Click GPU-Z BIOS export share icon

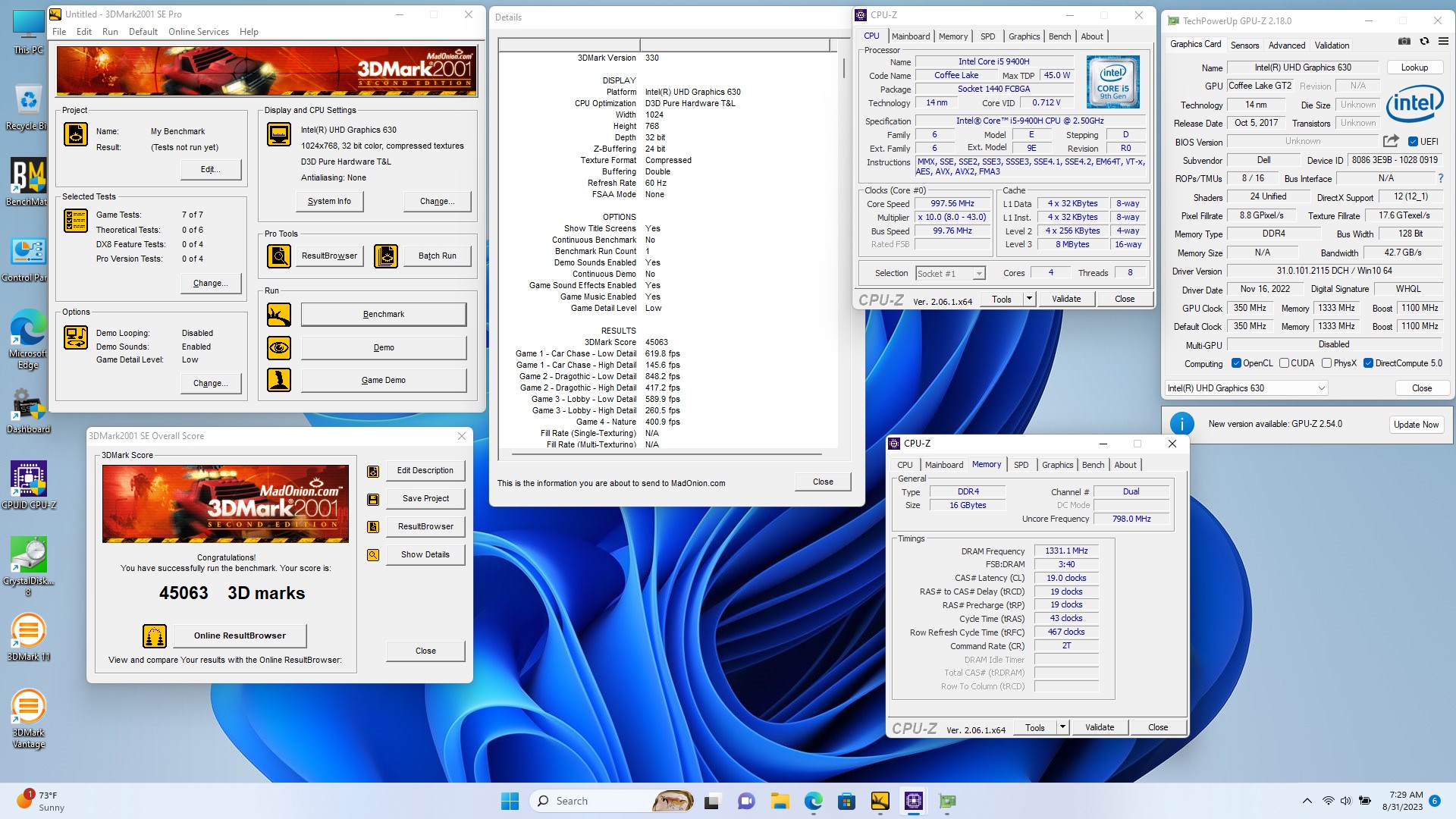tap(1391, 141)
